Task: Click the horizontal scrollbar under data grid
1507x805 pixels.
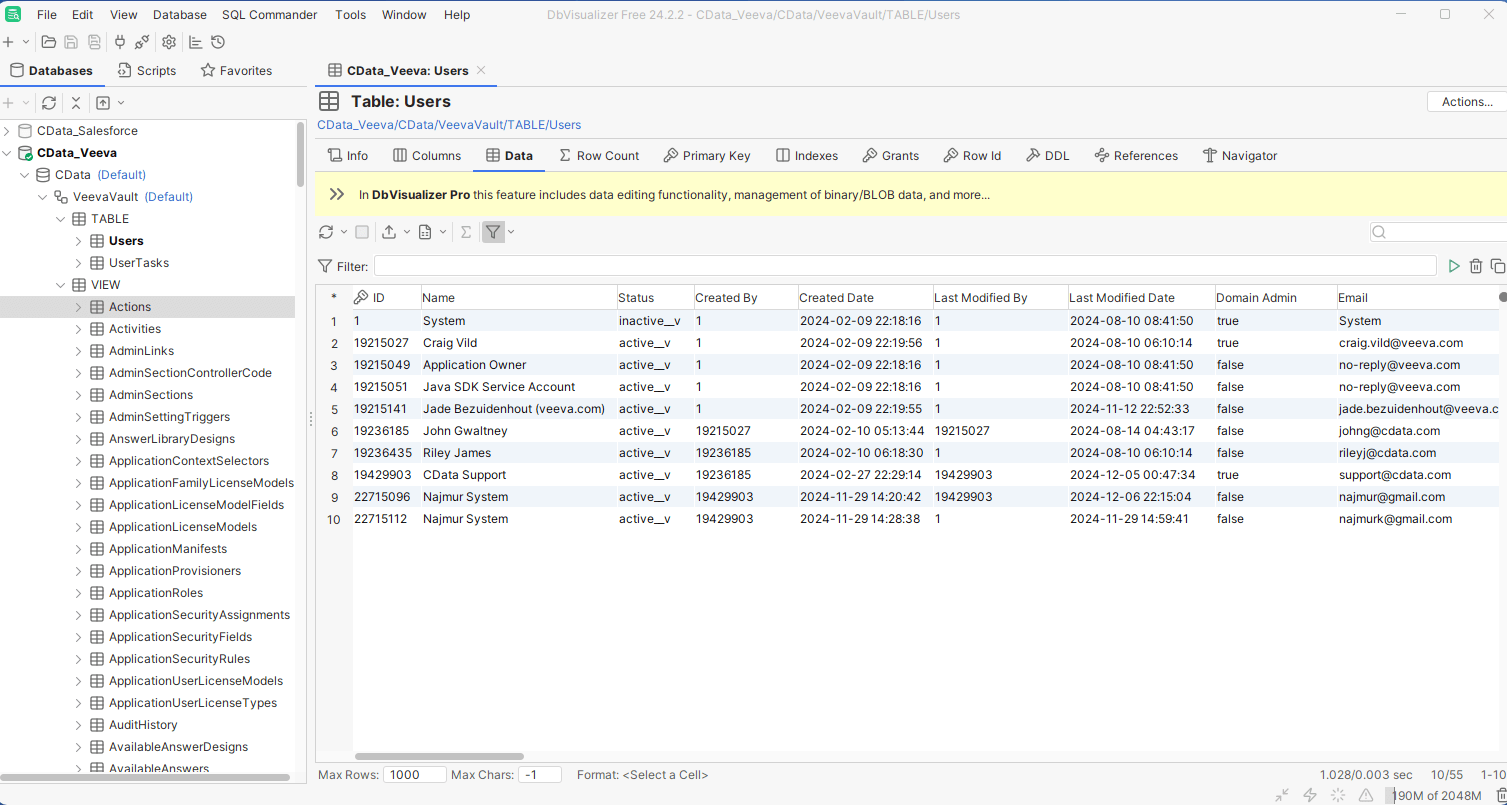Action: tap(439, 757)
